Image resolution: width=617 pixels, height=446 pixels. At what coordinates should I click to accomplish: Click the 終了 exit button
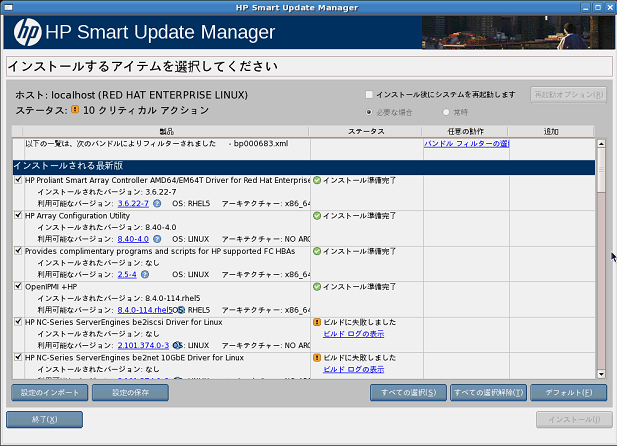tap(43, 419)
